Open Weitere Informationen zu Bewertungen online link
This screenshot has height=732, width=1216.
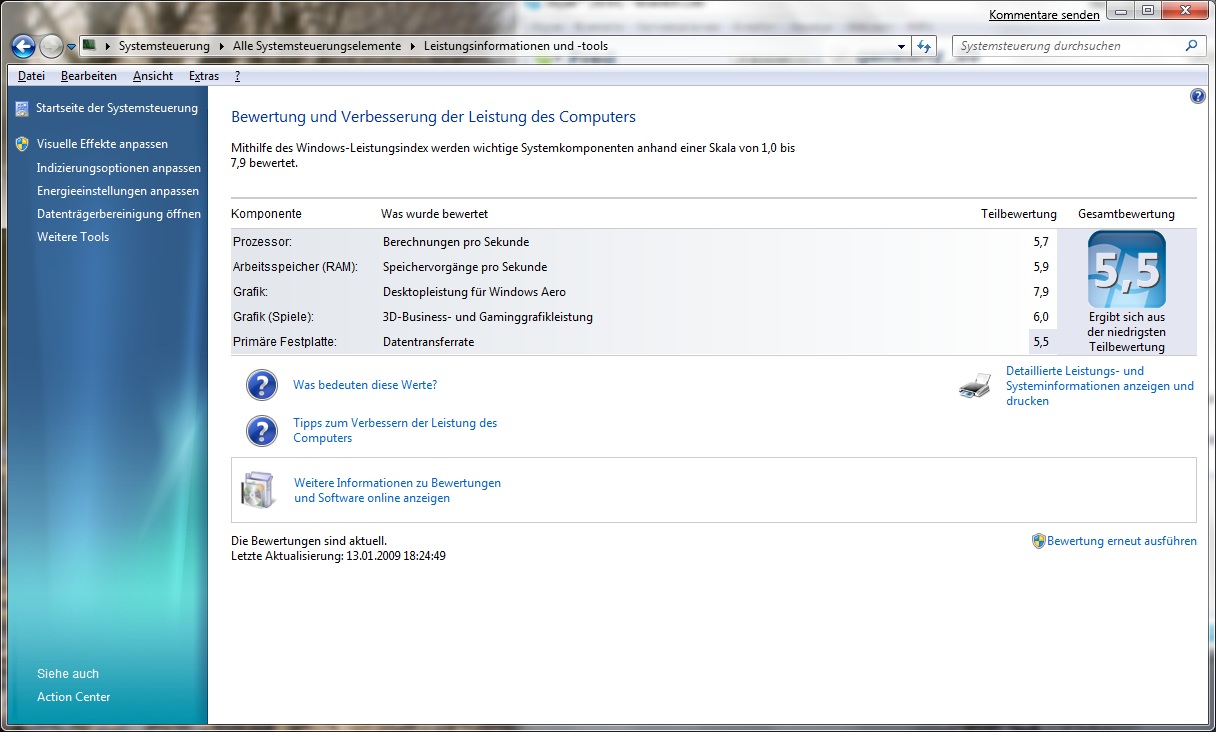pos(397,490)
